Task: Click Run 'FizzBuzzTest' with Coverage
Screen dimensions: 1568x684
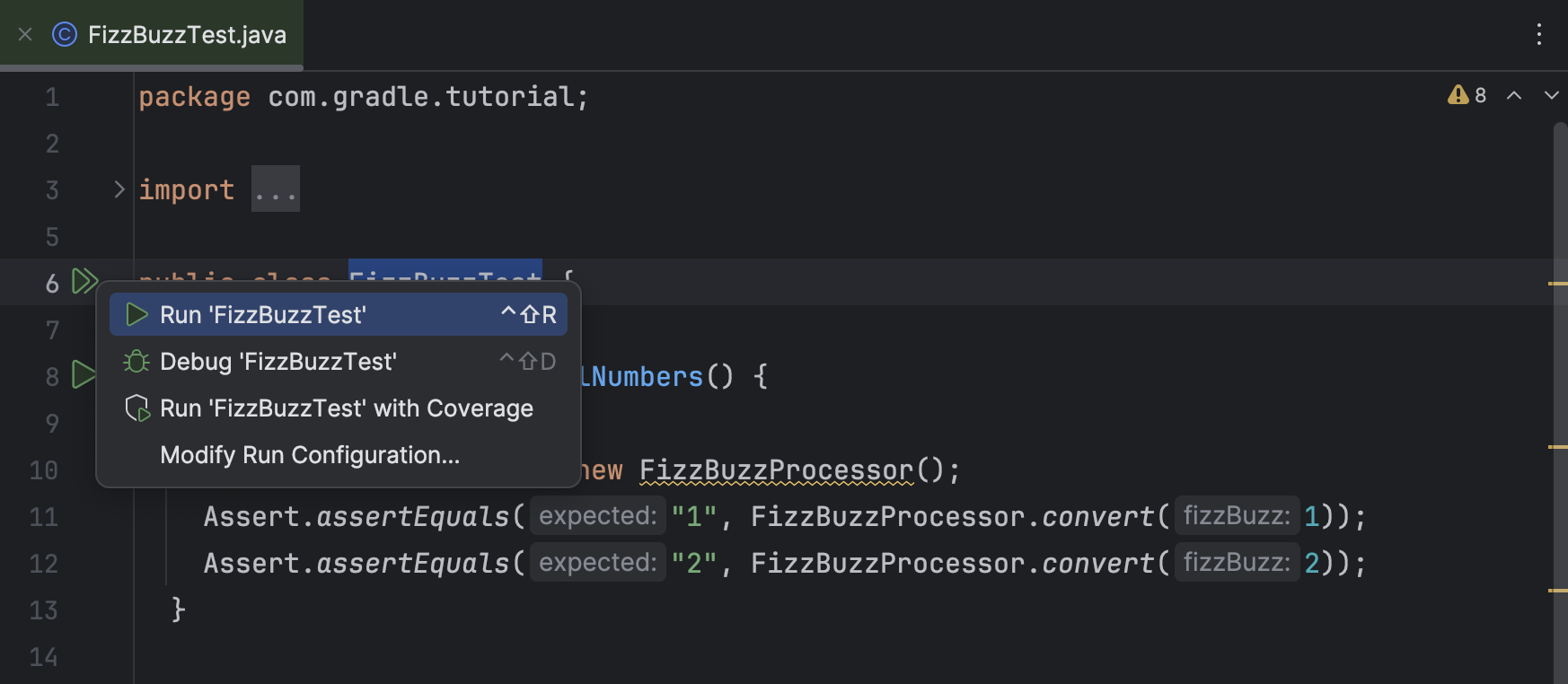Action: (x=346, y=408)
